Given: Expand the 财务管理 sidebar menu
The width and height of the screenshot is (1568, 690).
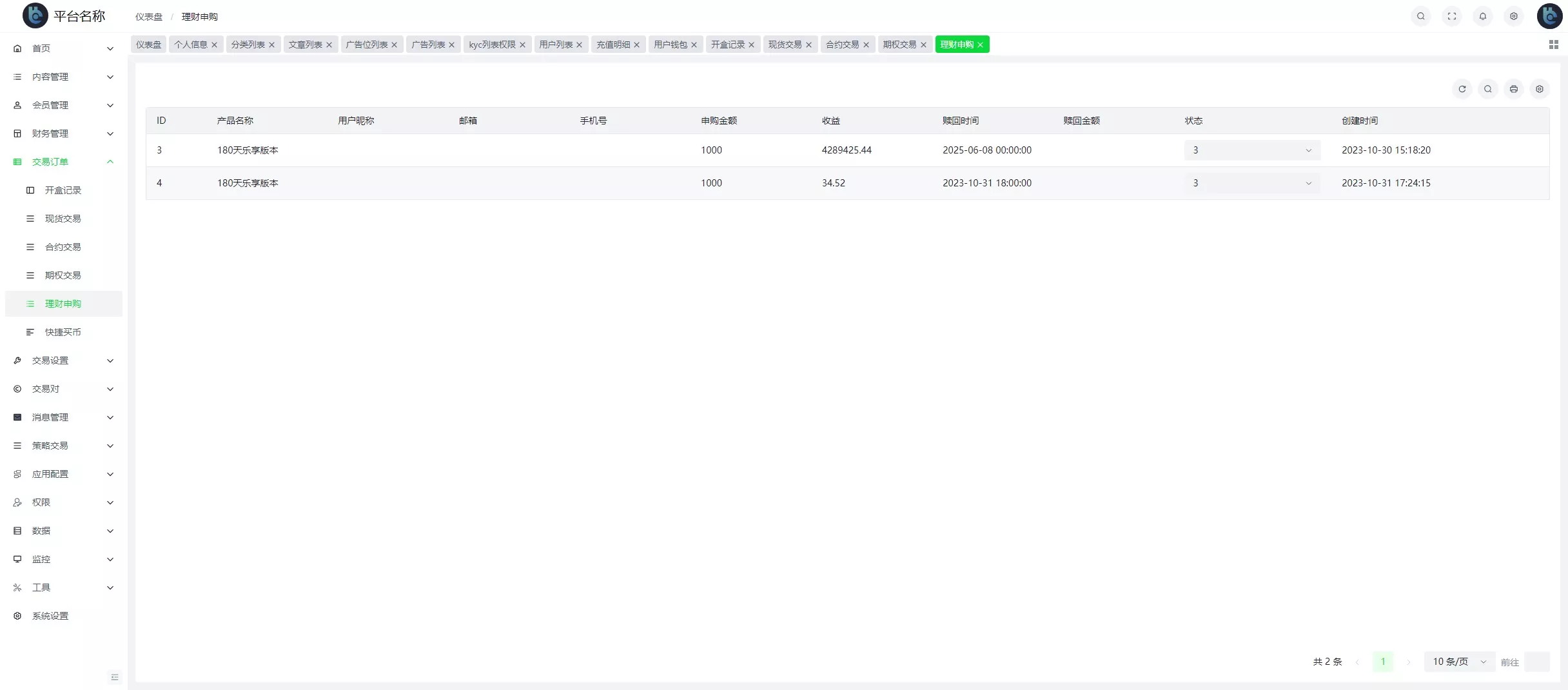Looking at the screenshot, I should coord(63,133).
